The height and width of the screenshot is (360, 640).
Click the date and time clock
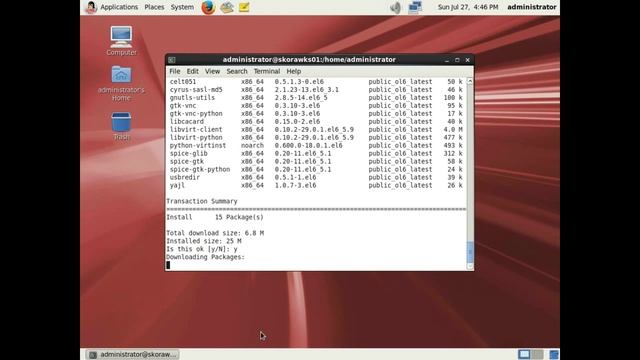click(x=468, y=7)
